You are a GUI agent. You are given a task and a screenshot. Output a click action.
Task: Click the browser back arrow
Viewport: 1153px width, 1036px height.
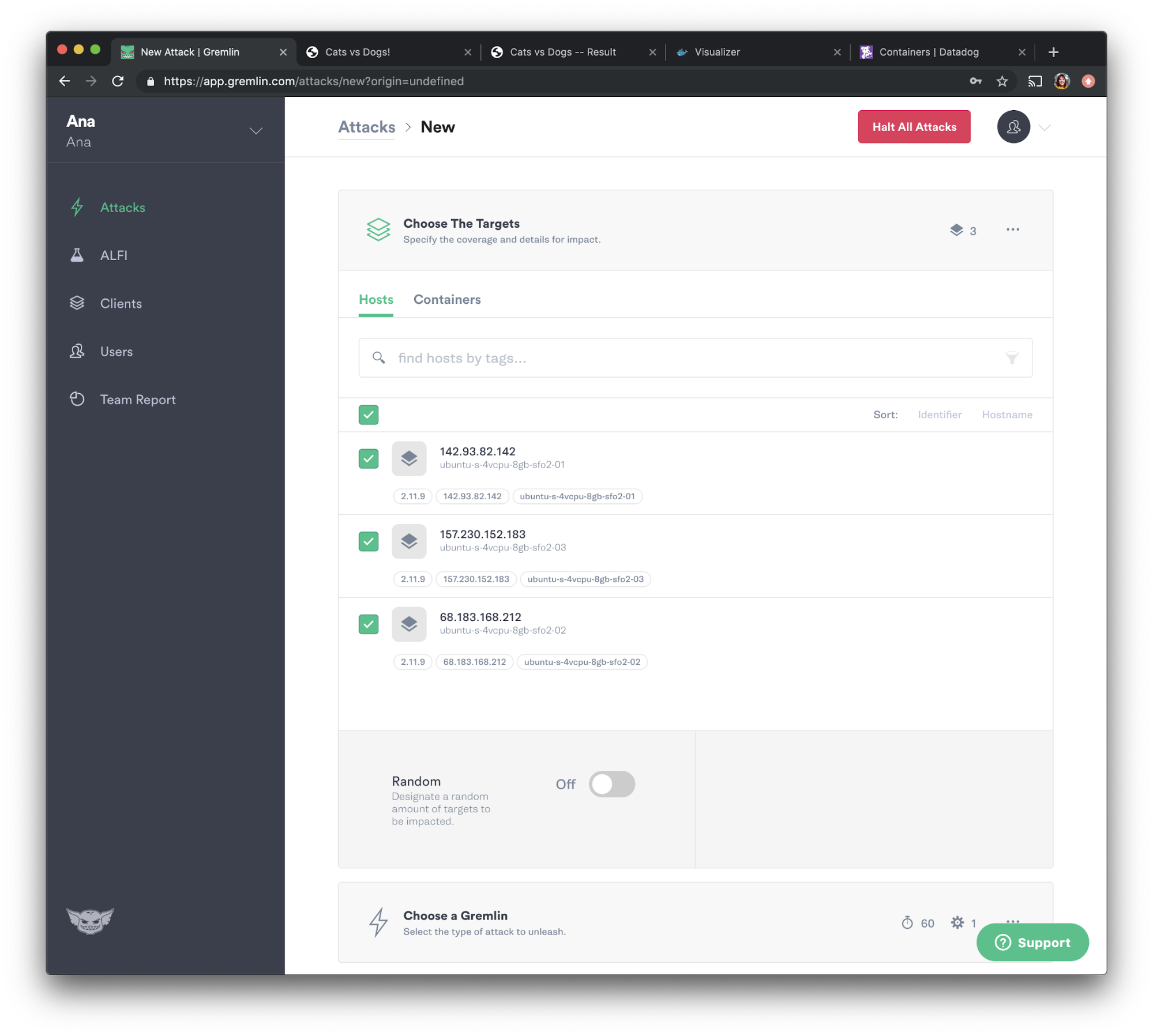point(65,81)
